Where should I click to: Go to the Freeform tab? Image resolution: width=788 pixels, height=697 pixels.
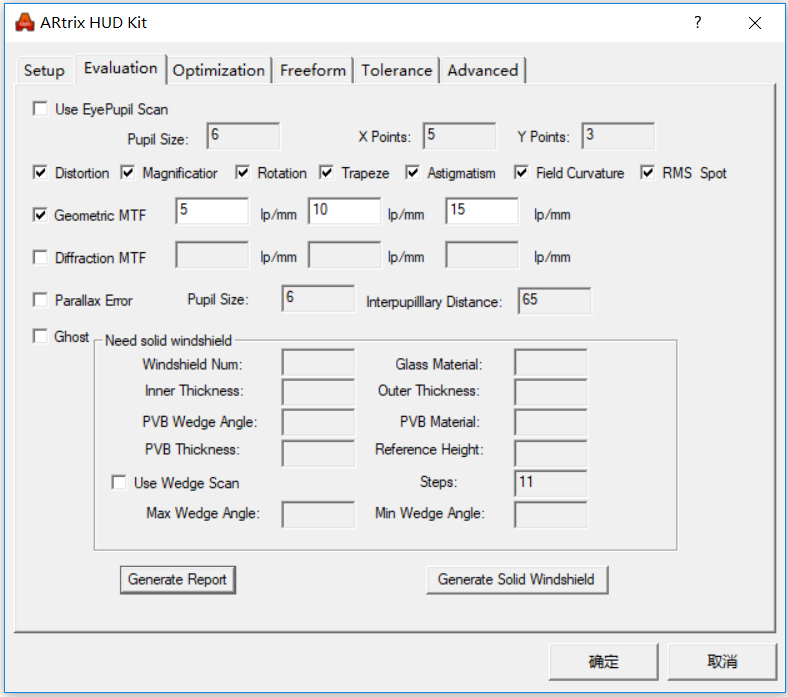(x=313, y=70)
